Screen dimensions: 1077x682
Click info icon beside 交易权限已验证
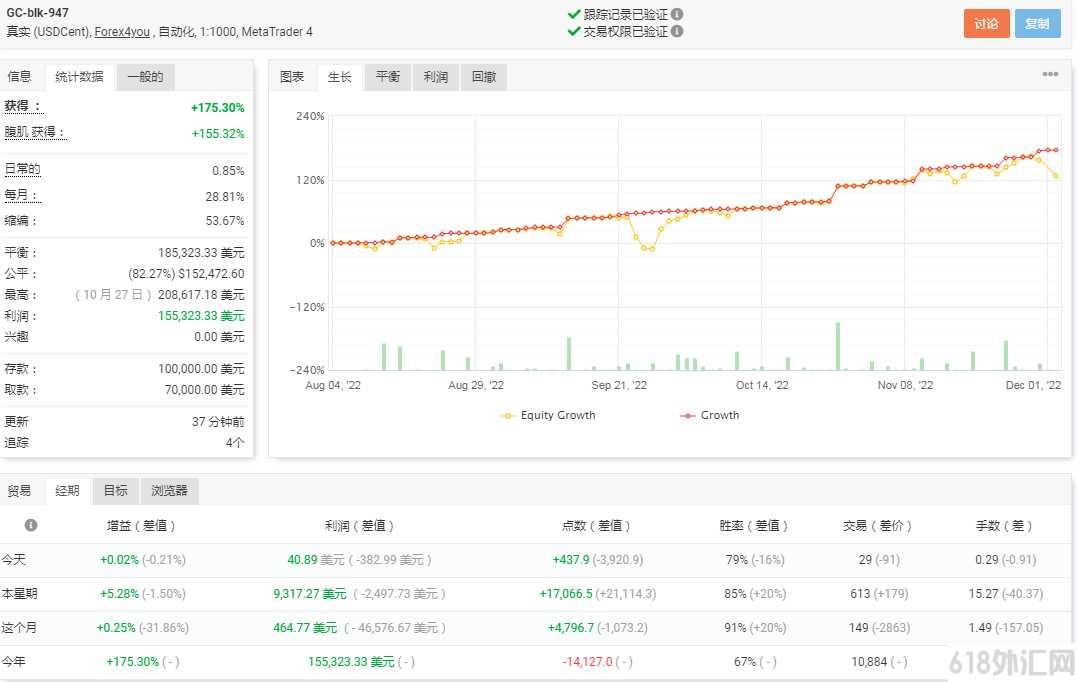click(677, 31)
